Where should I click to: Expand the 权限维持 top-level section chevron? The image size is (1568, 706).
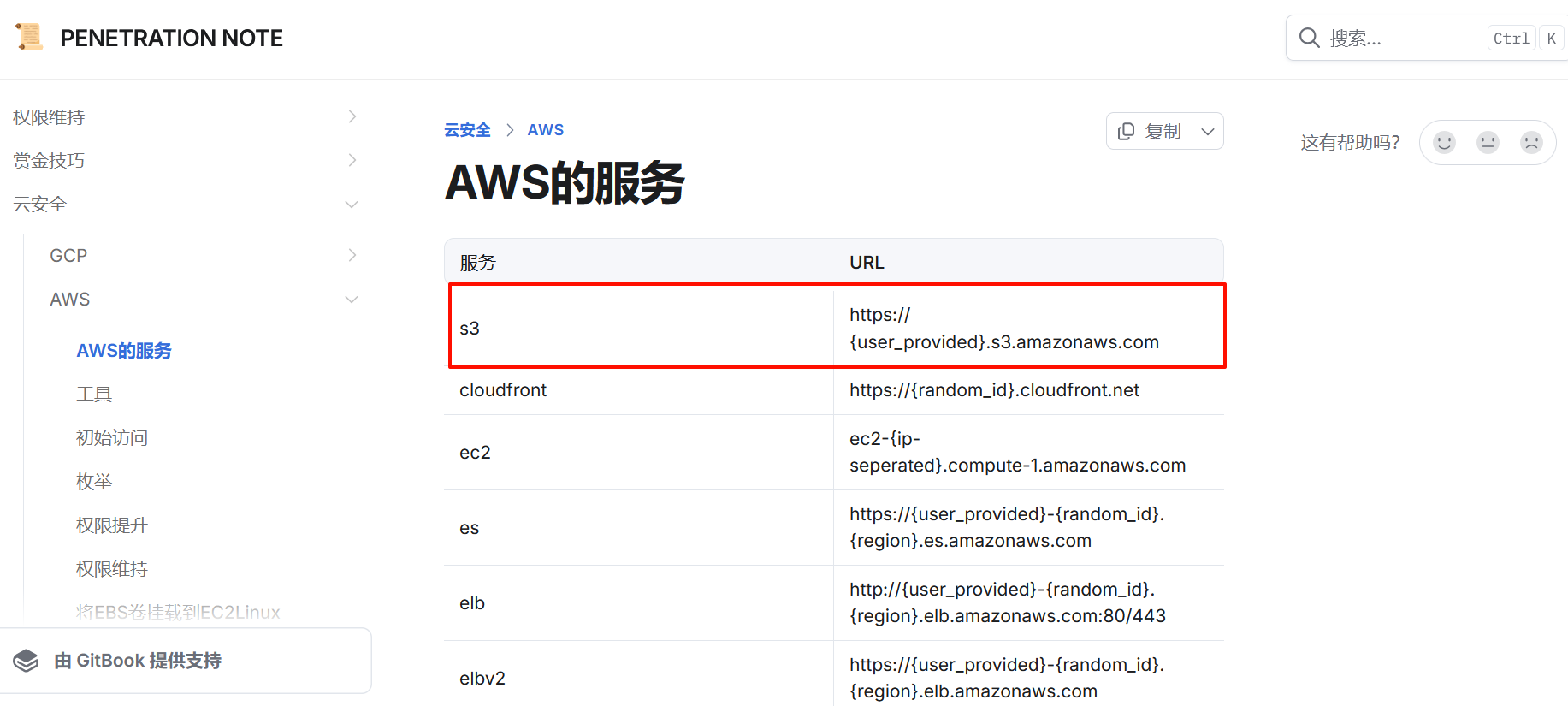(x=352, y=116)
